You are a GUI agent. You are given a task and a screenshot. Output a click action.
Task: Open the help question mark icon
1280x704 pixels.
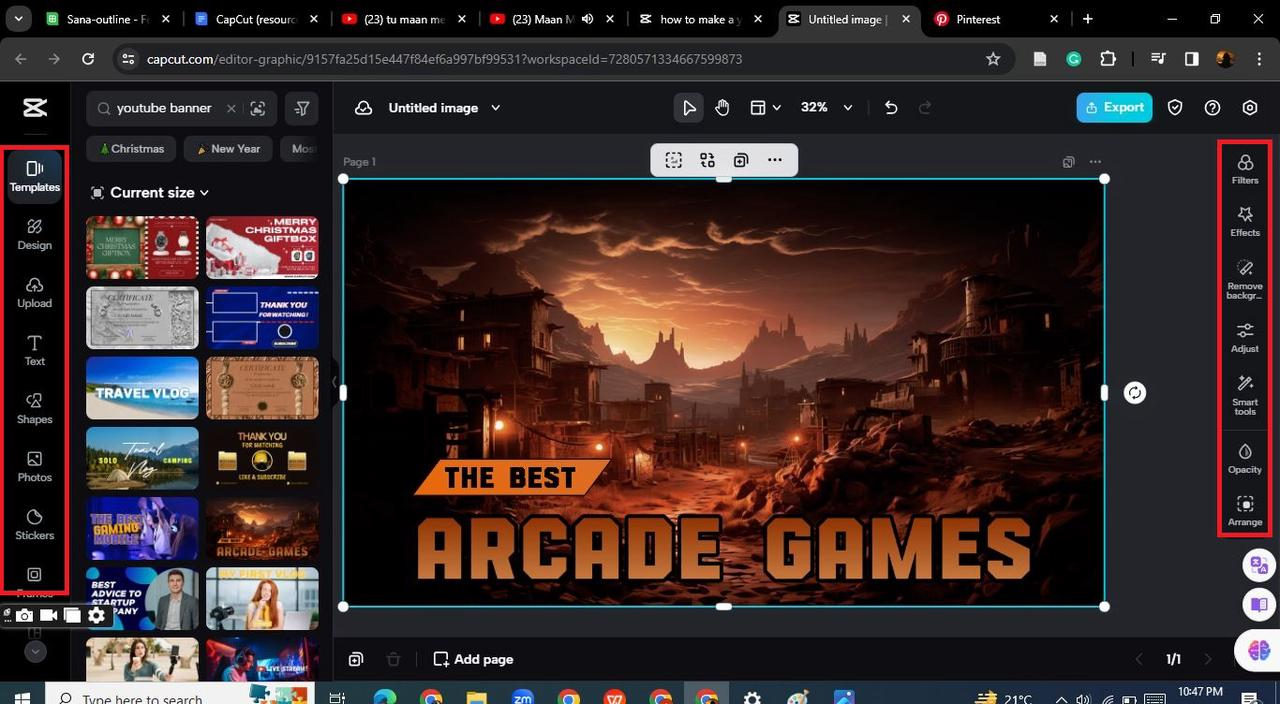[1212, 108]
